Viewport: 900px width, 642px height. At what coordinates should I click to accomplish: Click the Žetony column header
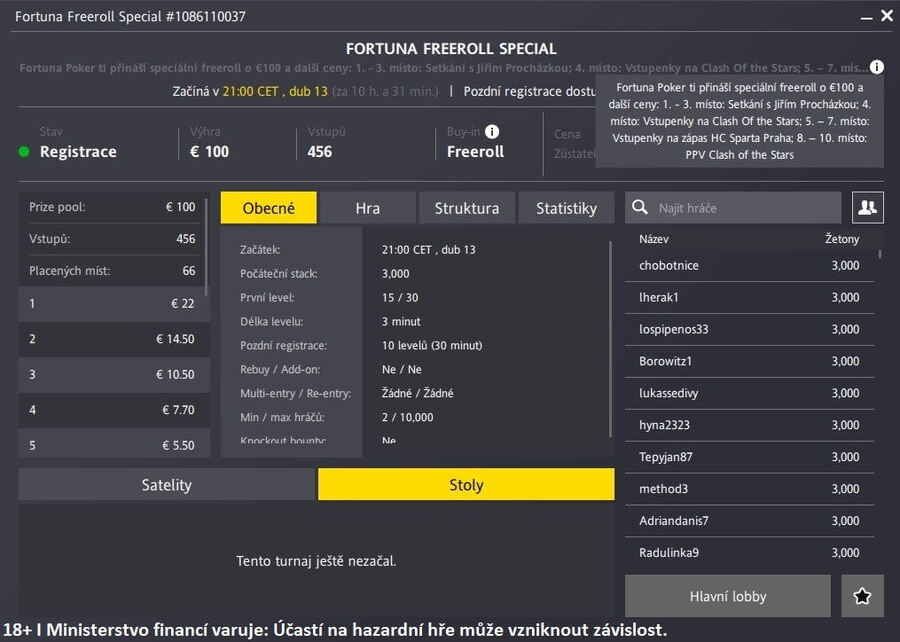click(842, 239)
